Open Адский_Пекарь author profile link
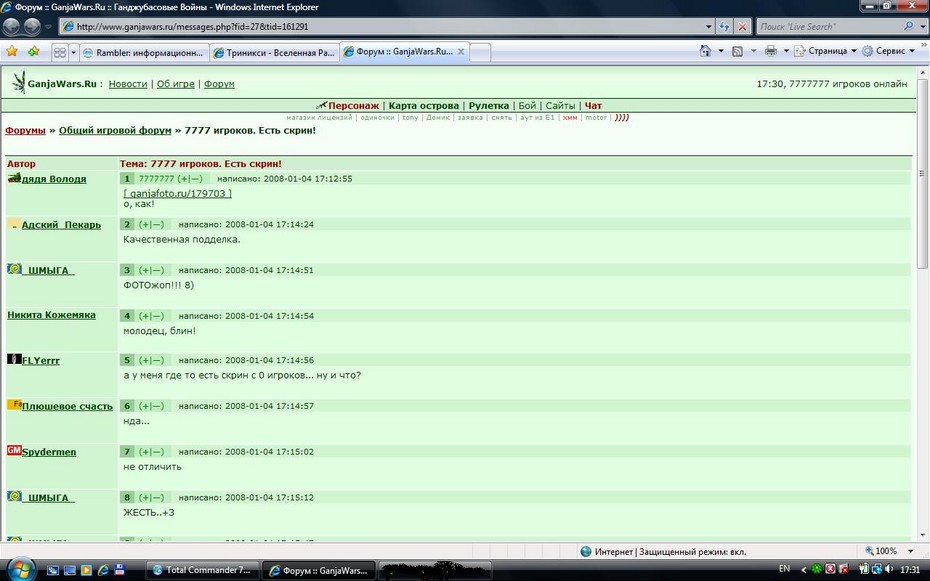Screen dimensions: 930x581 [61, 225]
